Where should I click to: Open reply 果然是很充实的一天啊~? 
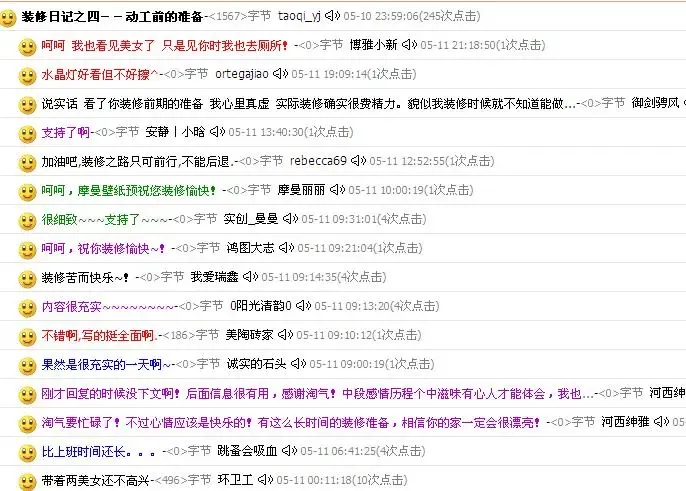click(106, 365)
